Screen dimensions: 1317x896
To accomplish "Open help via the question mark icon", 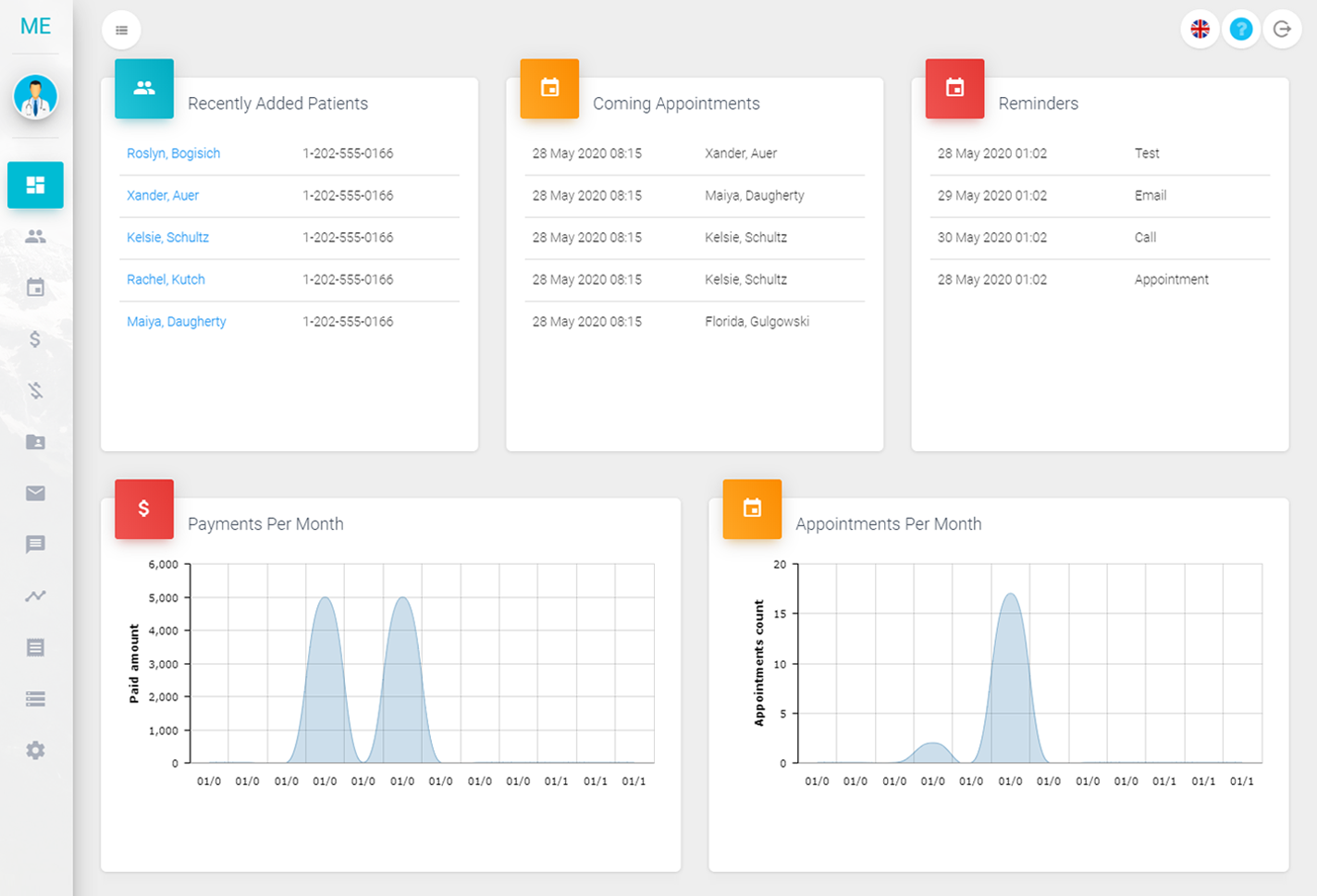I will tap(1241, 30).
